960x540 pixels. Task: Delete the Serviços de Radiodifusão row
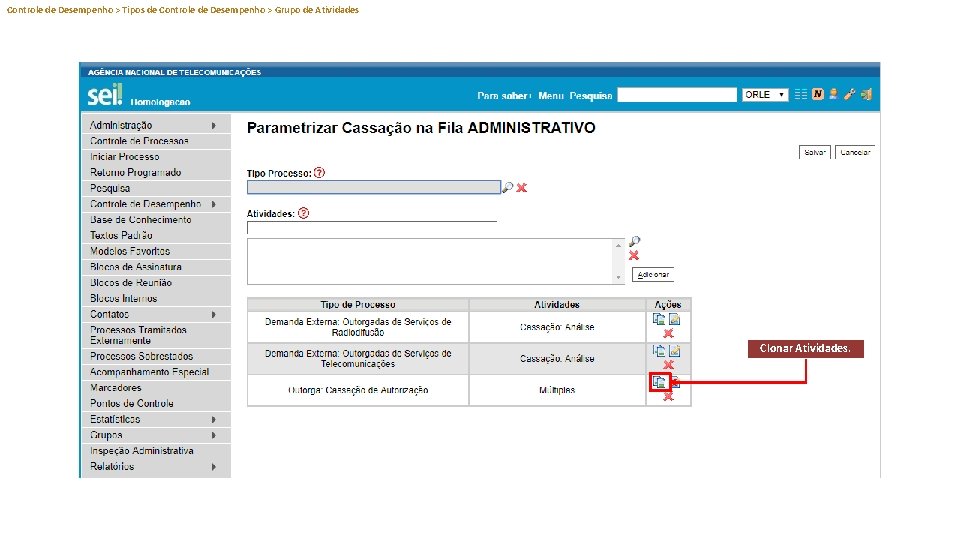(x=668, y=333)
